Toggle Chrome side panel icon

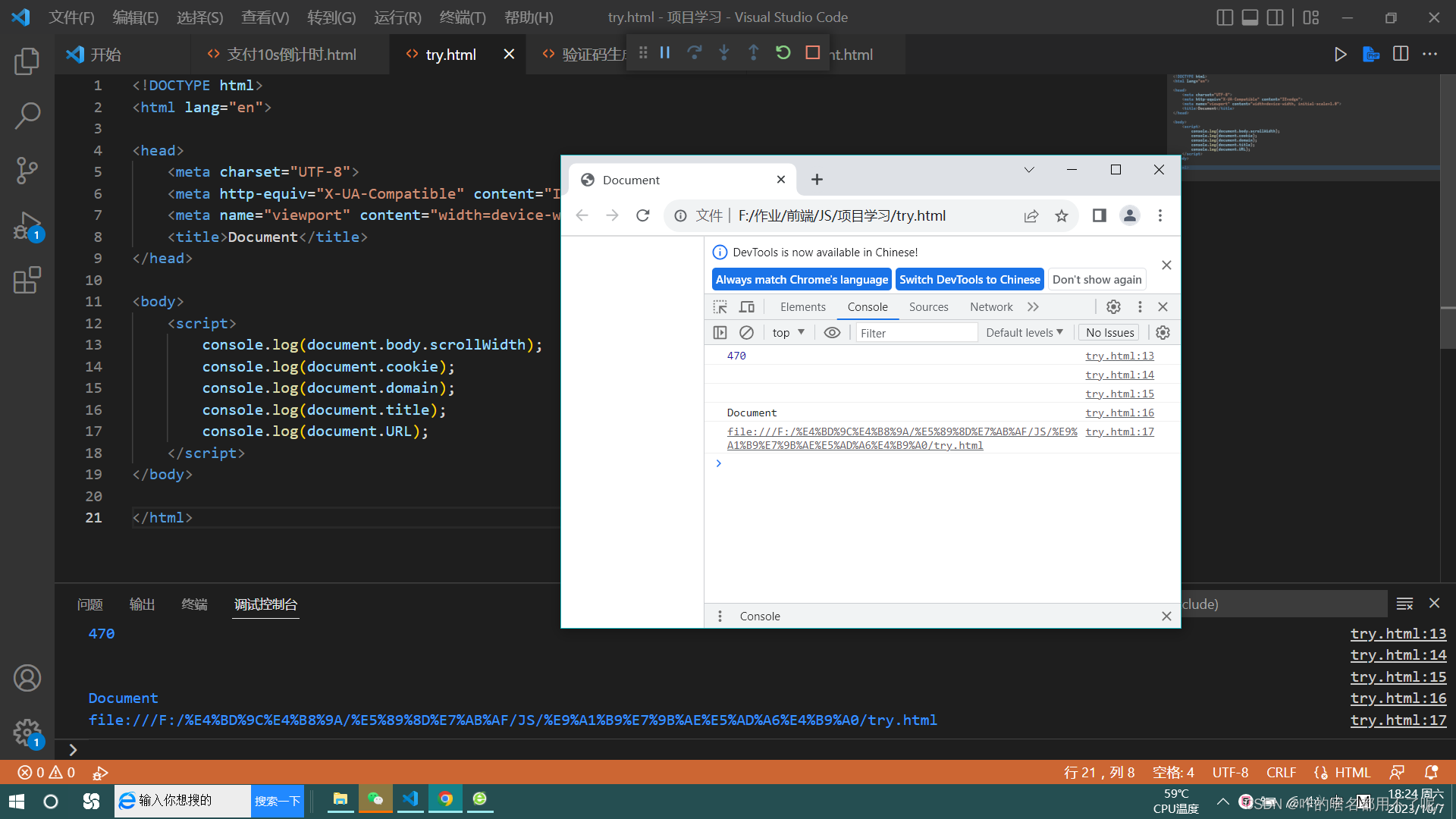coord(1099,215)
